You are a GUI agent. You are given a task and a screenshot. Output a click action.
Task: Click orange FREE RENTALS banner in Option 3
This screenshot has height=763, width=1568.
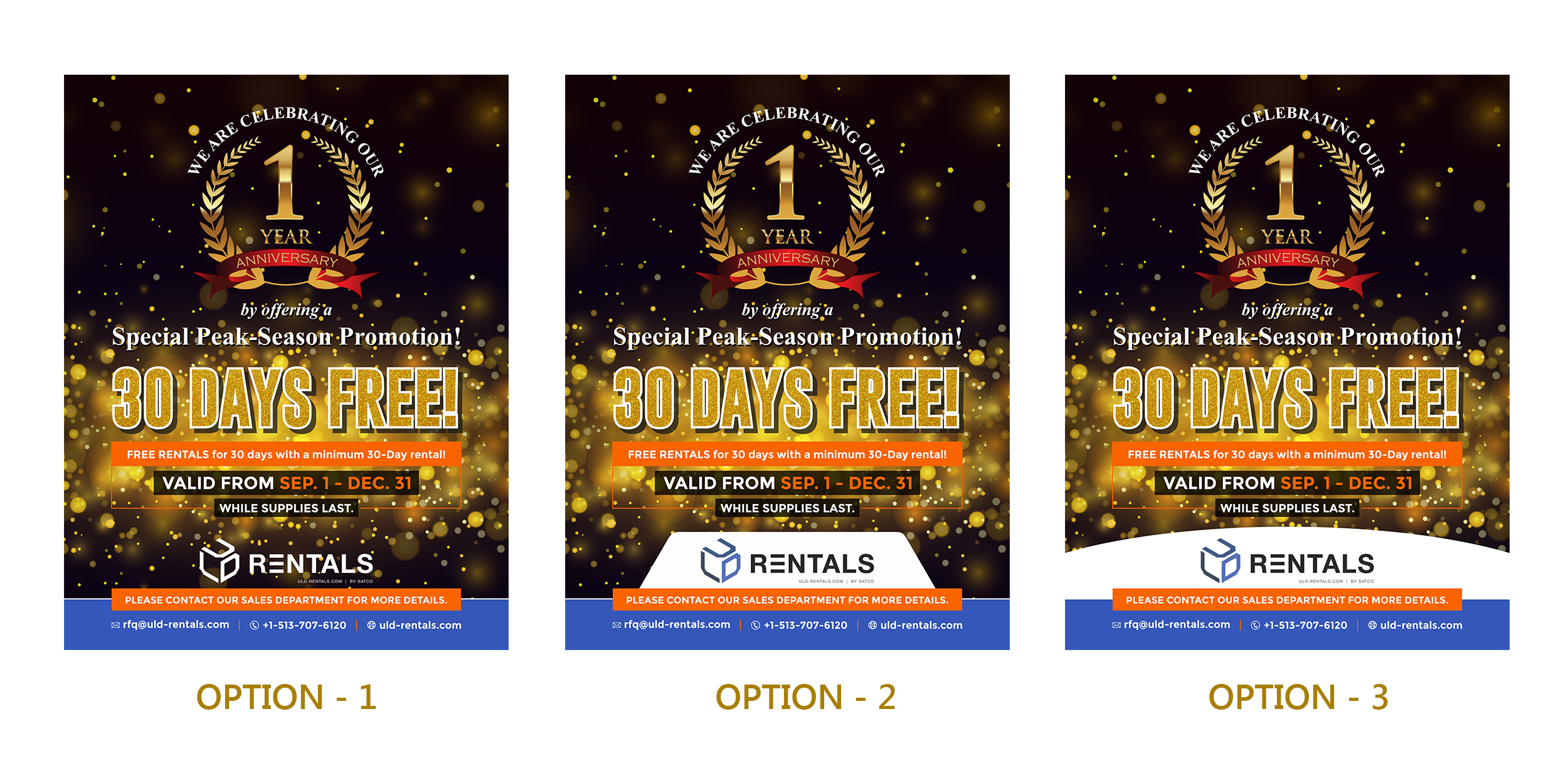[x=1287, y=454]
